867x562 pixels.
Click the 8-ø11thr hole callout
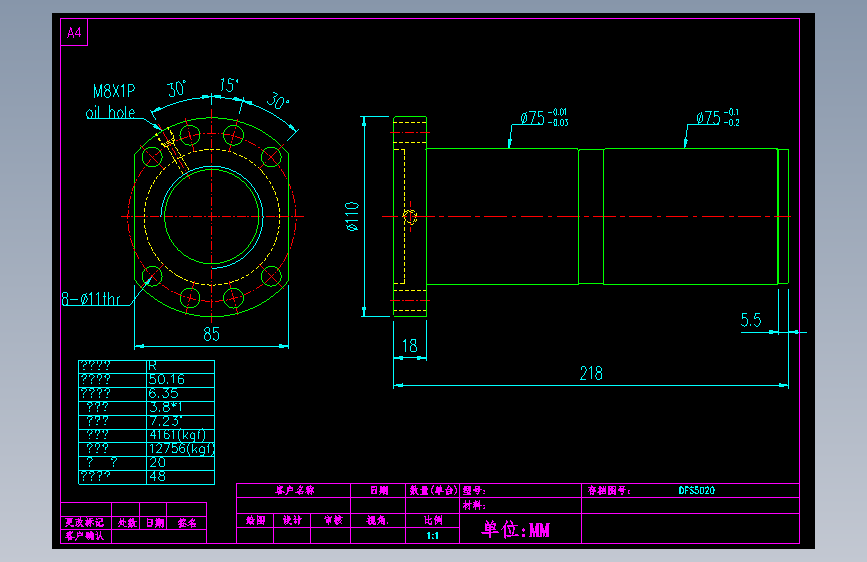(91, 299)
